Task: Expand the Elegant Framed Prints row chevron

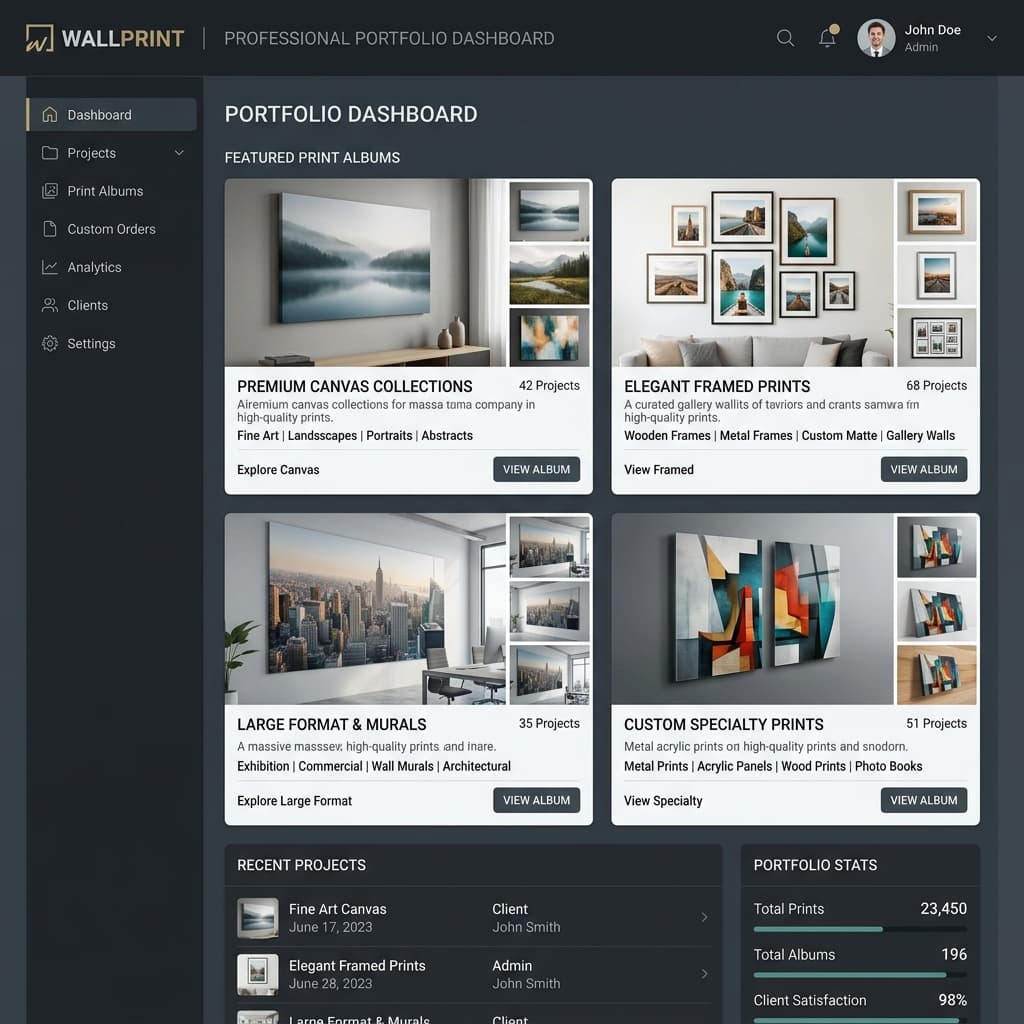Action: point(704,973)
